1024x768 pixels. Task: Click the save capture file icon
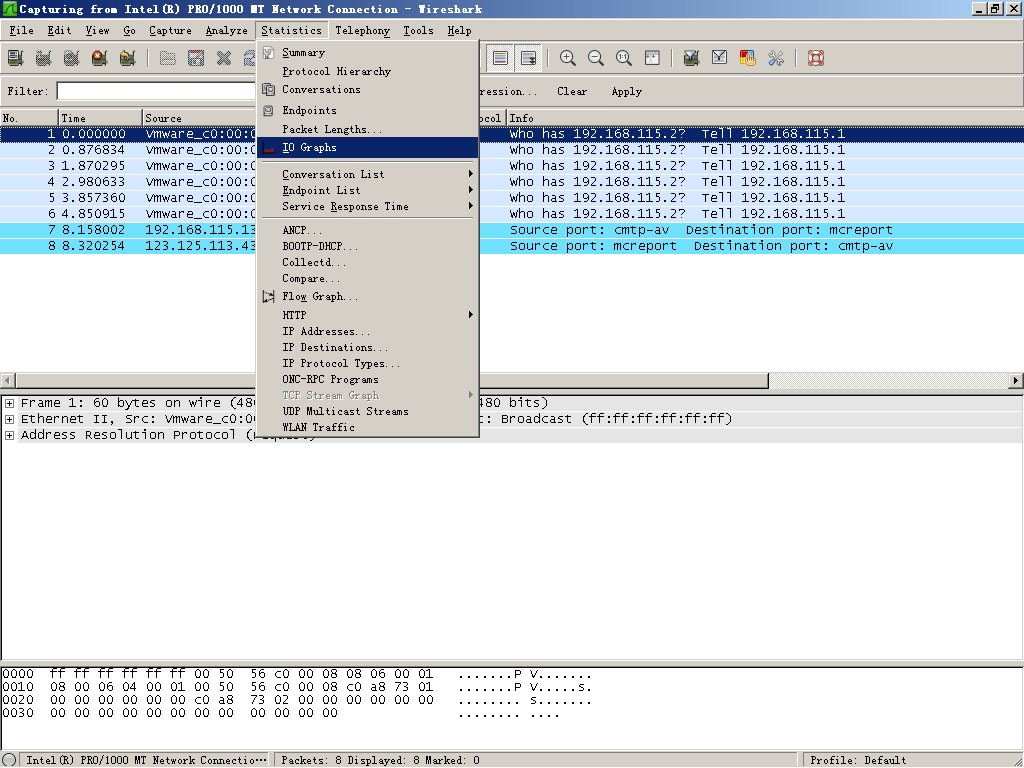click(196, 58)
